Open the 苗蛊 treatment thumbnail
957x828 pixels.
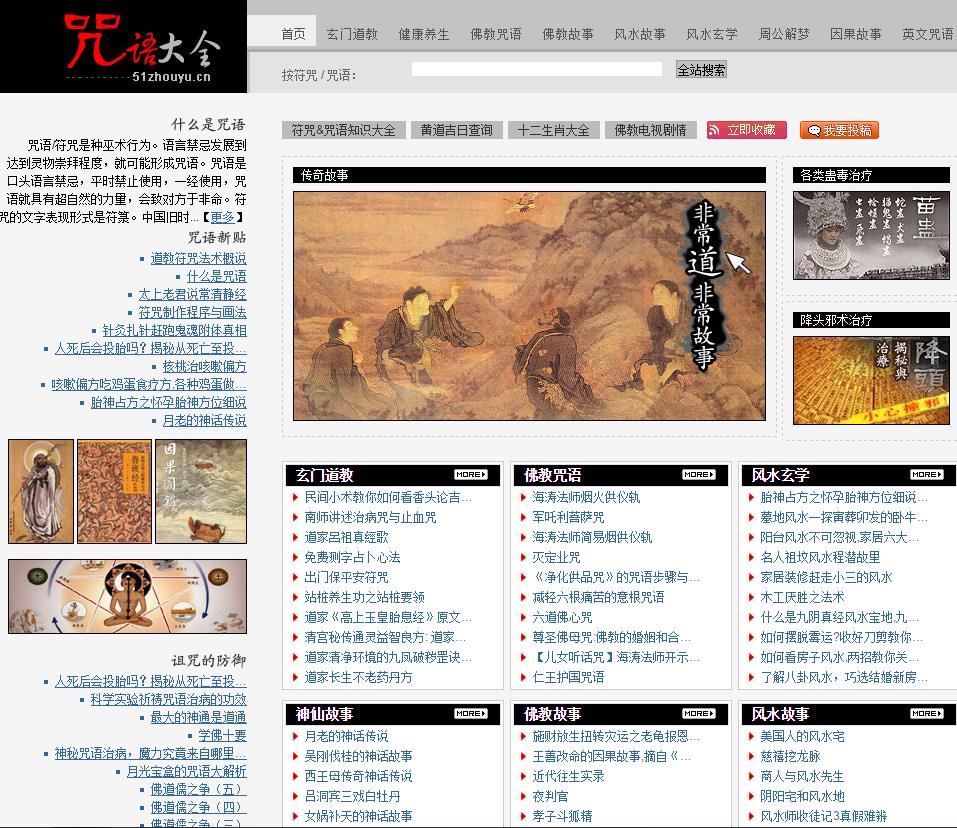point(871,236)
